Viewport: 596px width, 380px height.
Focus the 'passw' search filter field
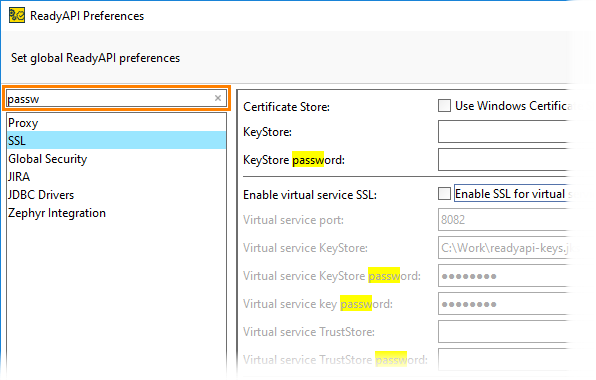(116, 99)
